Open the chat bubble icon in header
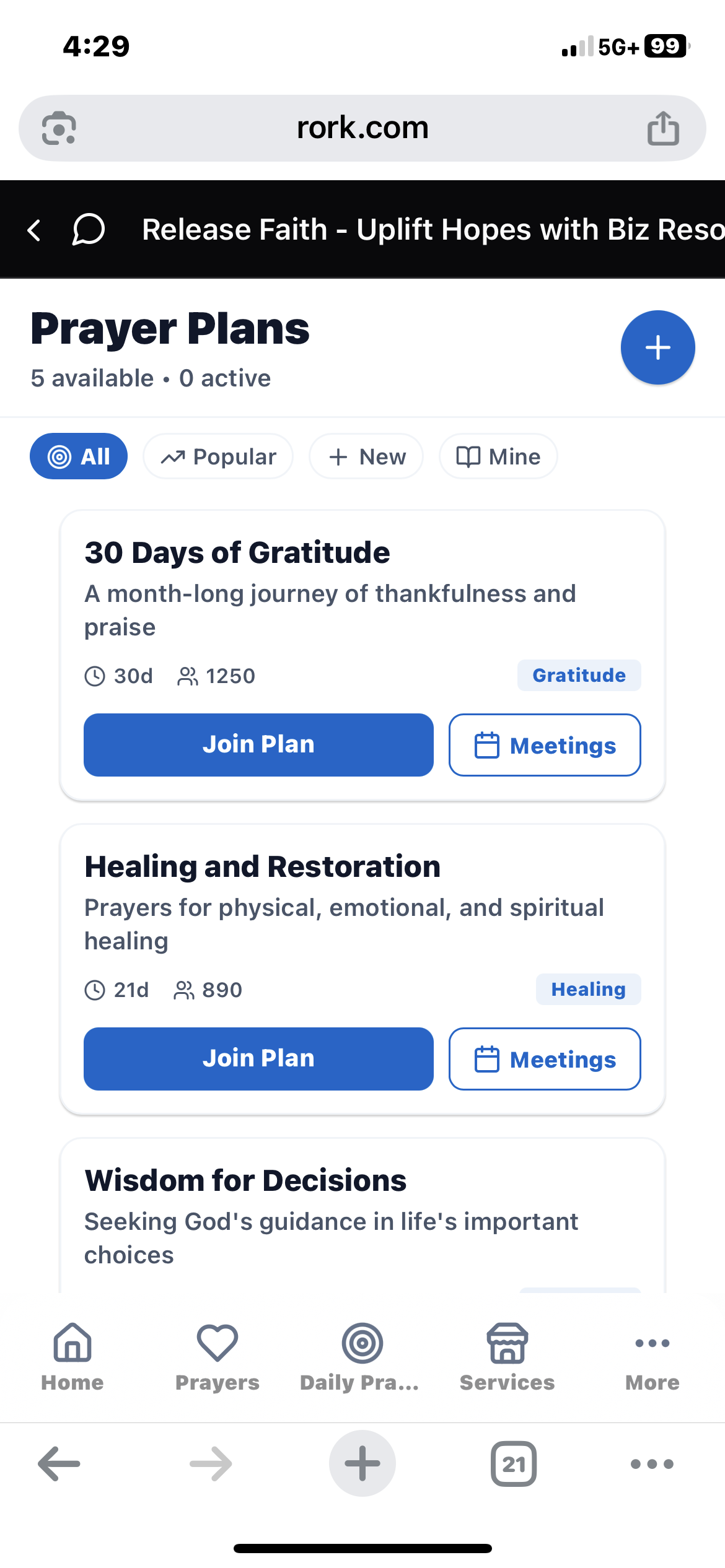The width and height of the screenshot is (725, 1568). click(89, 230)
